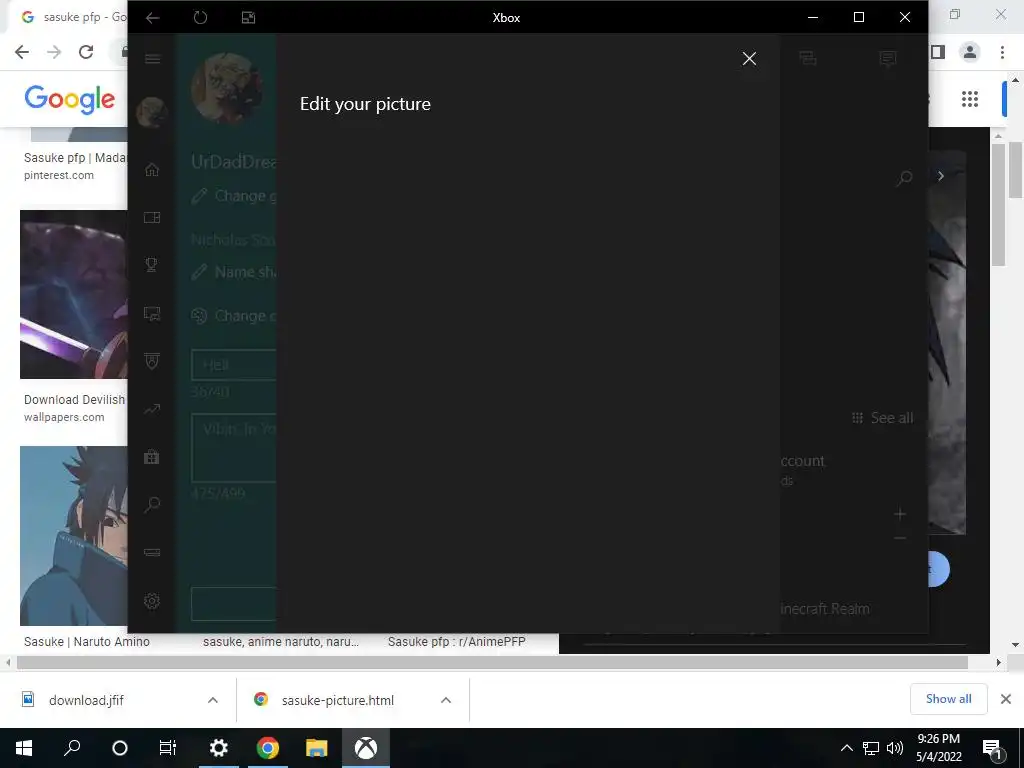This screenshot has height=768, width=1024.
Task: Click small profile avatar in Xbox sidebar
Action: tap(152, 112)
